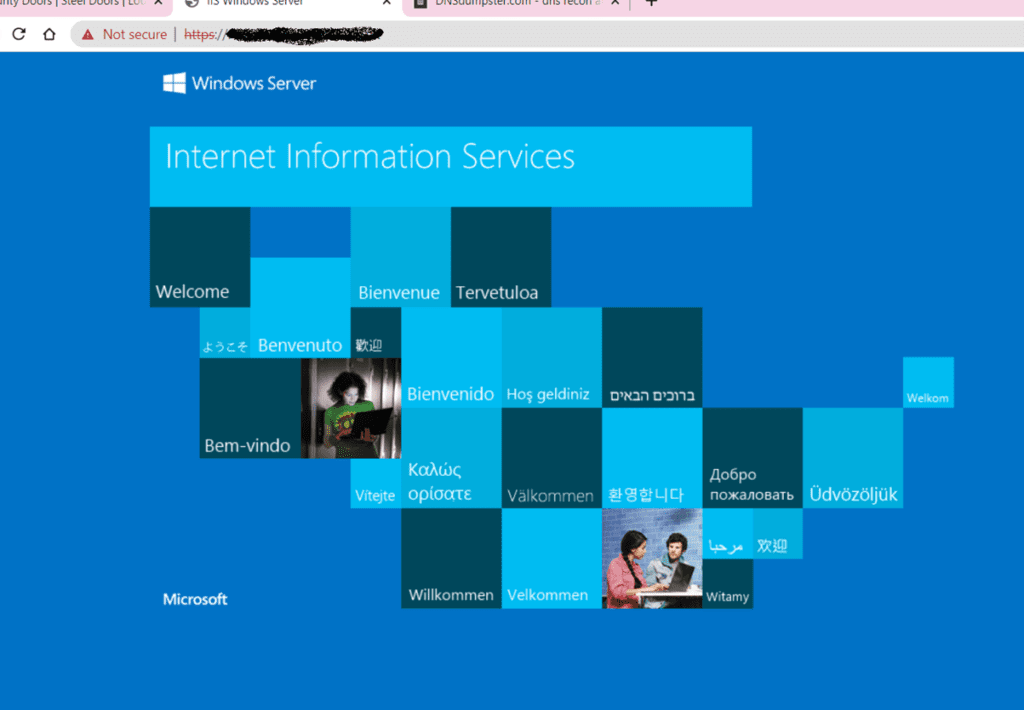Click the Welcome tile
Image resolution: width=1024 pixels, height=710 pixels.
tap(199, 257)
